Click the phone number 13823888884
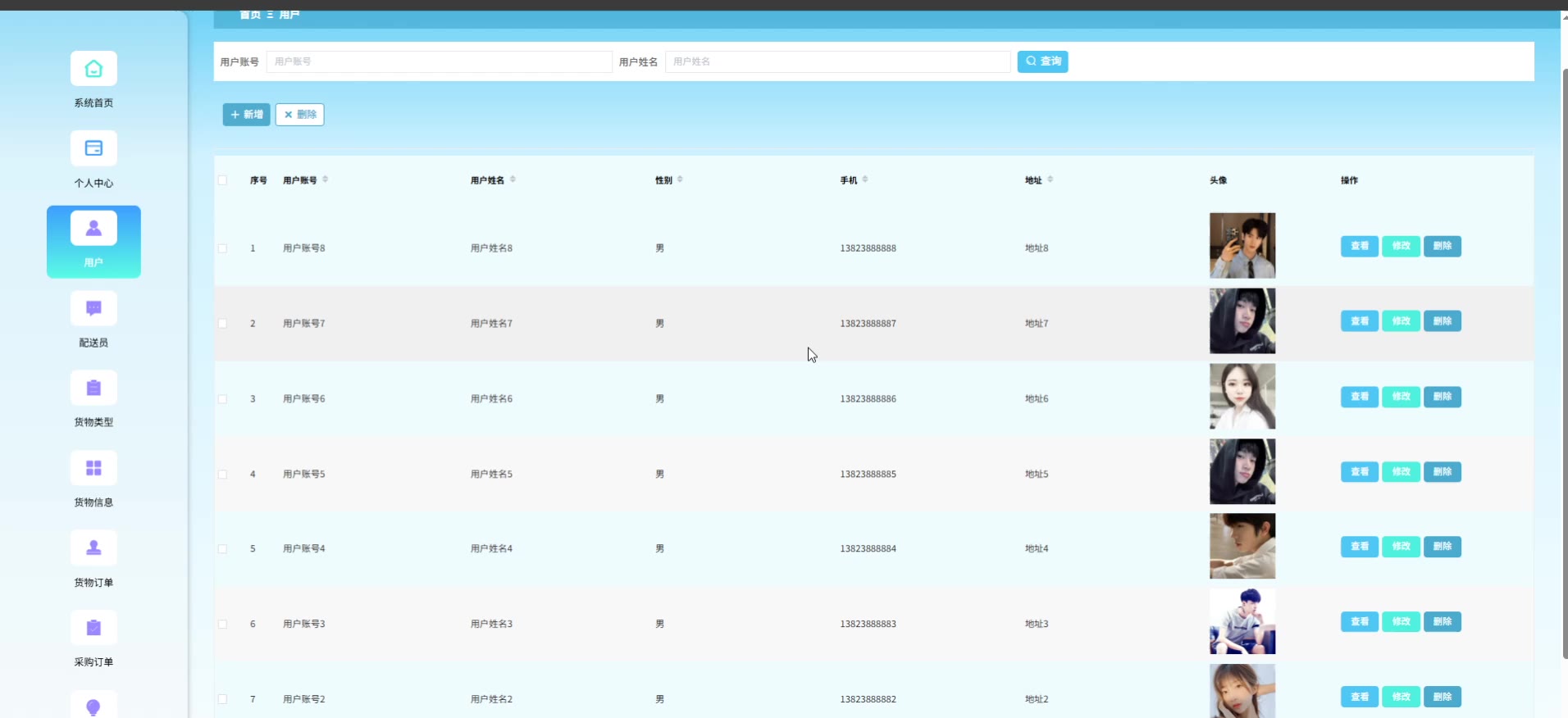The height and width of the screenshot is (718, 1568). pyautogui.click(x=868, y=549)
